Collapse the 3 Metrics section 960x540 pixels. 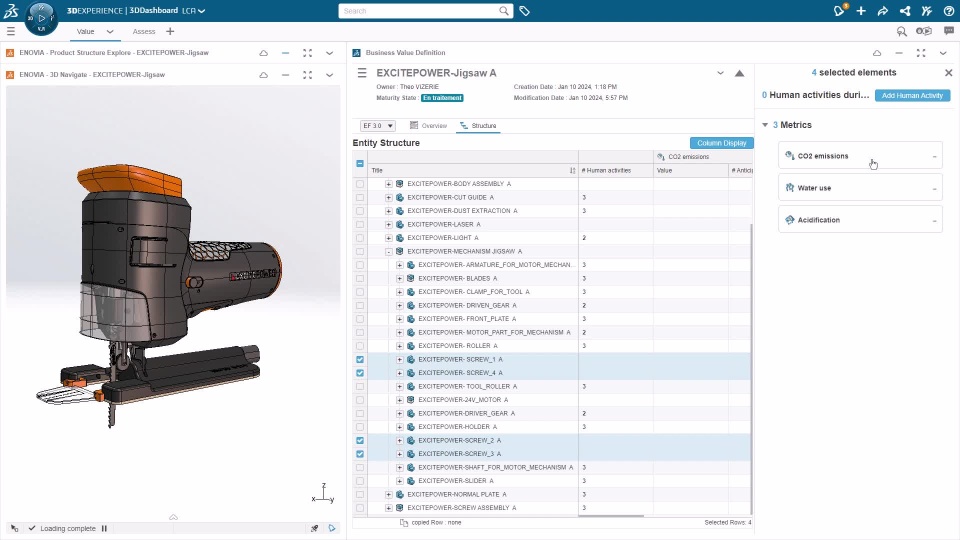(765, 125)
